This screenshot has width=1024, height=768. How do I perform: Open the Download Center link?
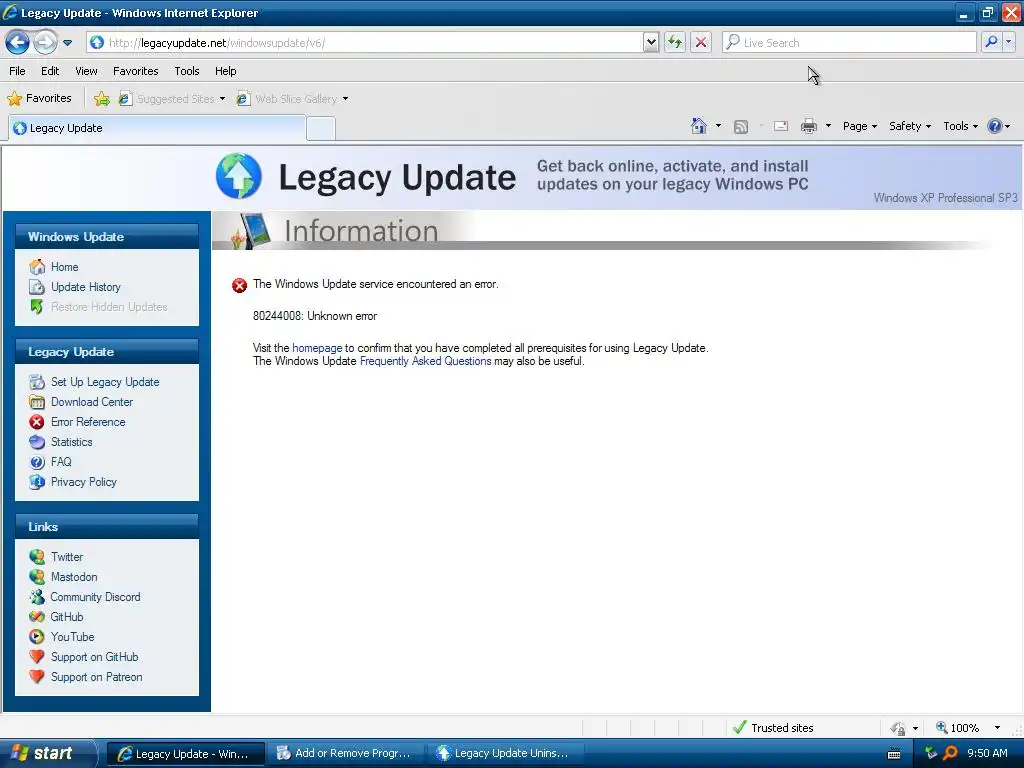coord(92,402)
